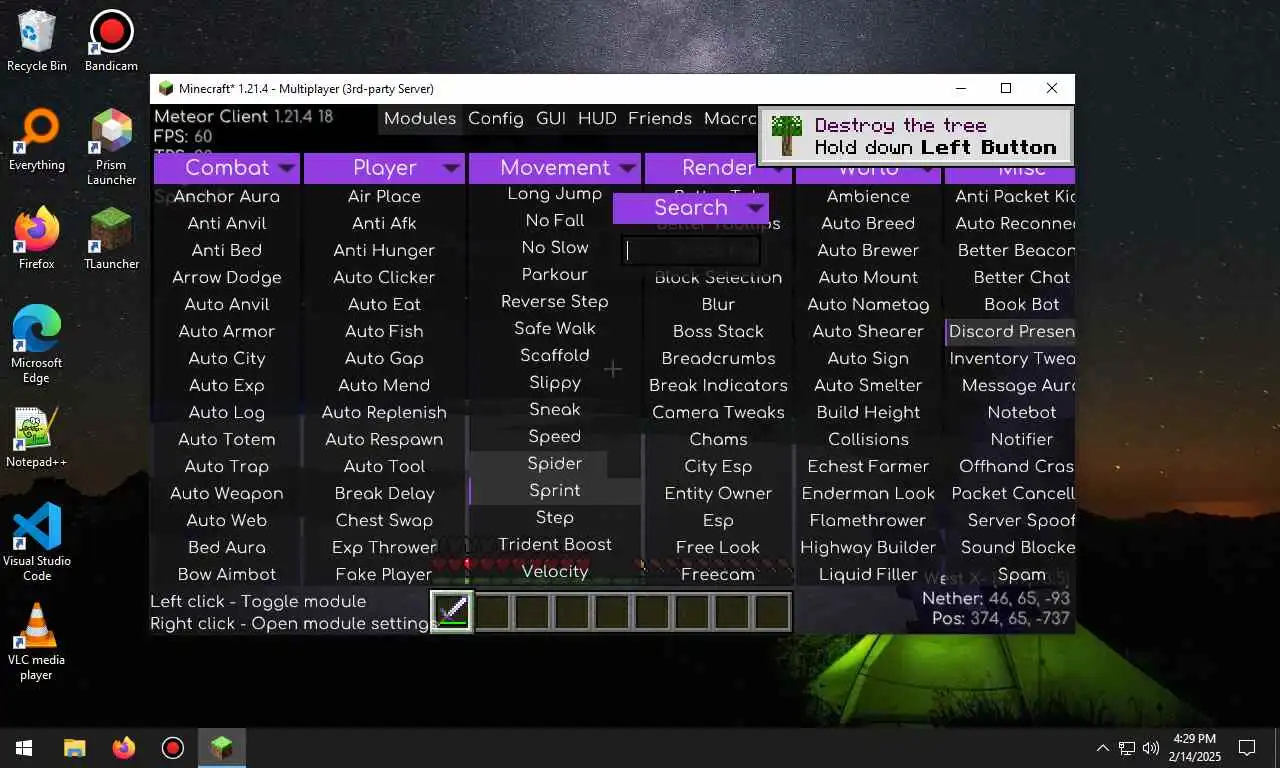The image size is (1280, 768).
Task: Enable the Auto Fish module
Action: [x=384, y=332]
